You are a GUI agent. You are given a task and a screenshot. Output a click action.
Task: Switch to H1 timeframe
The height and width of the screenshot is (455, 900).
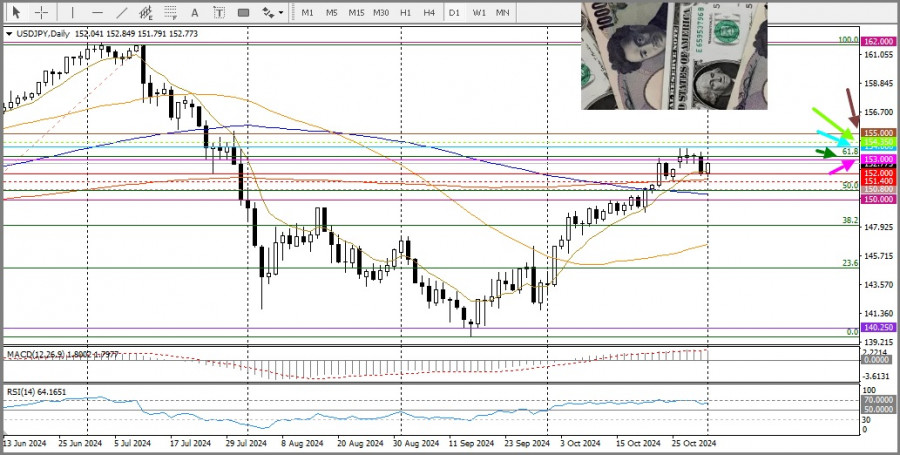pyautogui.click(x=406, y=12)
